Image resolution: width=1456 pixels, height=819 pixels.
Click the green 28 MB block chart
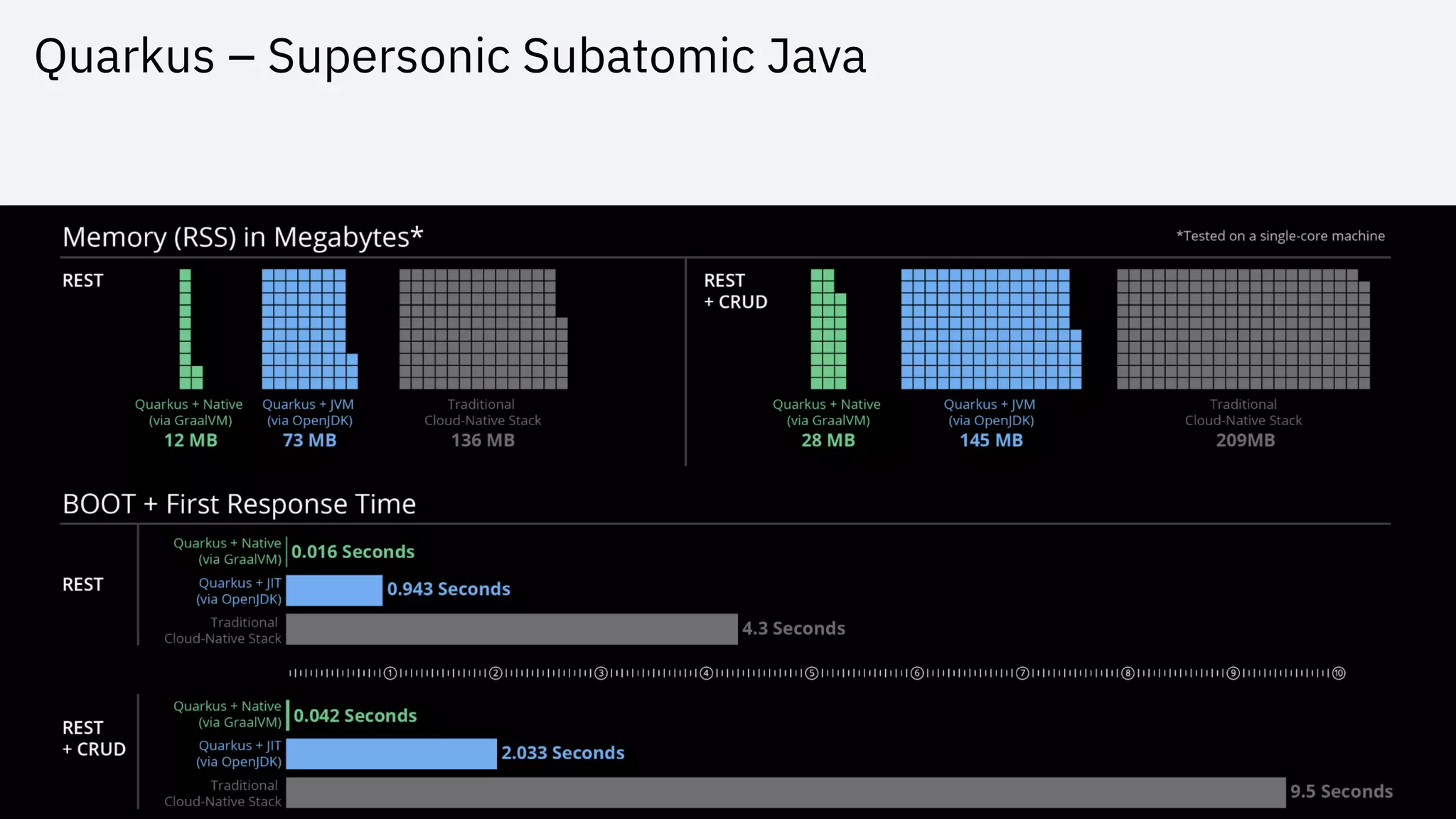pos(828,329)
